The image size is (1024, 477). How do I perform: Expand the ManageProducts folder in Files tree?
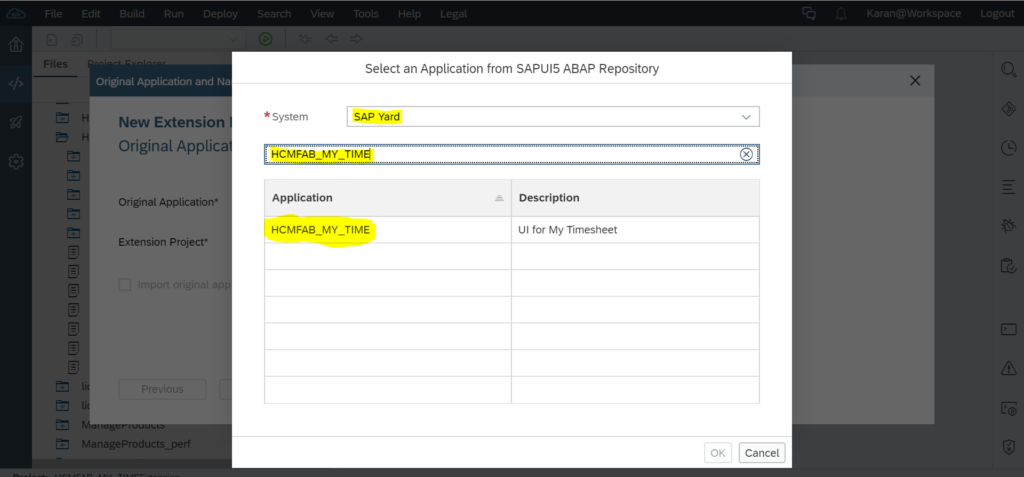[63, 425]
